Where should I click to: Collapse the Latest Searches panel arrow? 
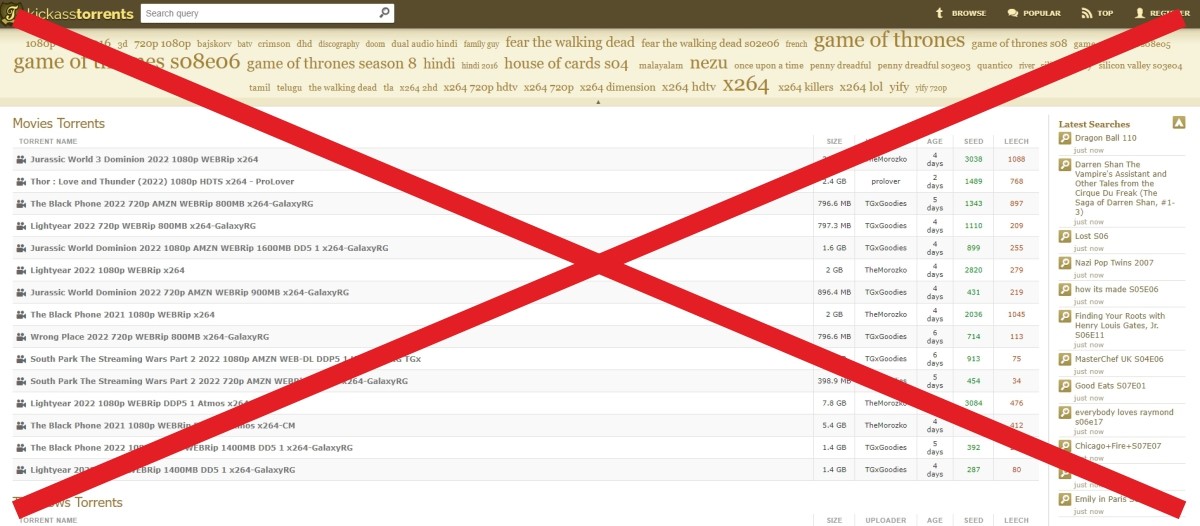tap(1179, 123)
